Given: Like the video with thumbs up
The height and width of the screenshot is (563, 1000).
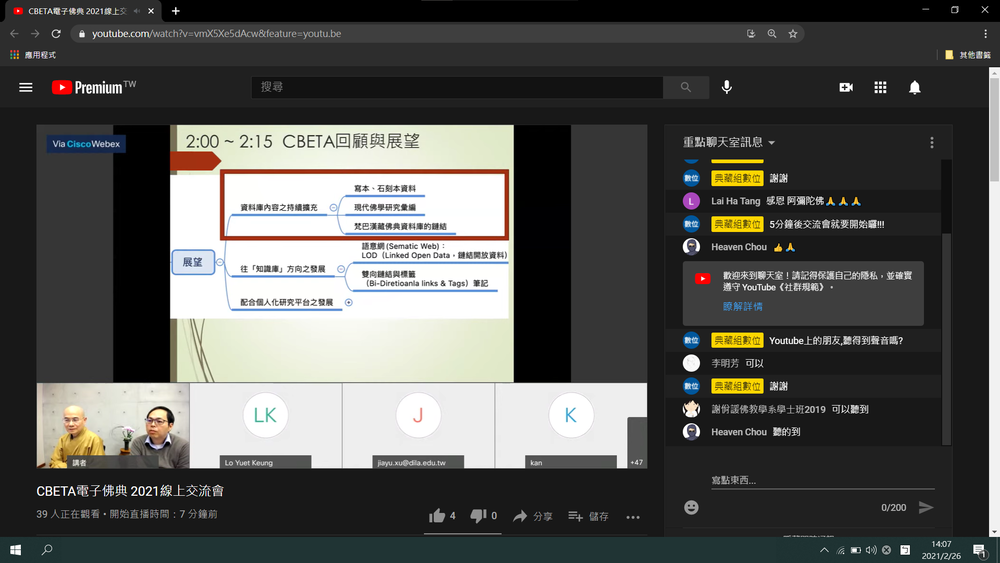Looking at the screenshot, I should 437,516.
